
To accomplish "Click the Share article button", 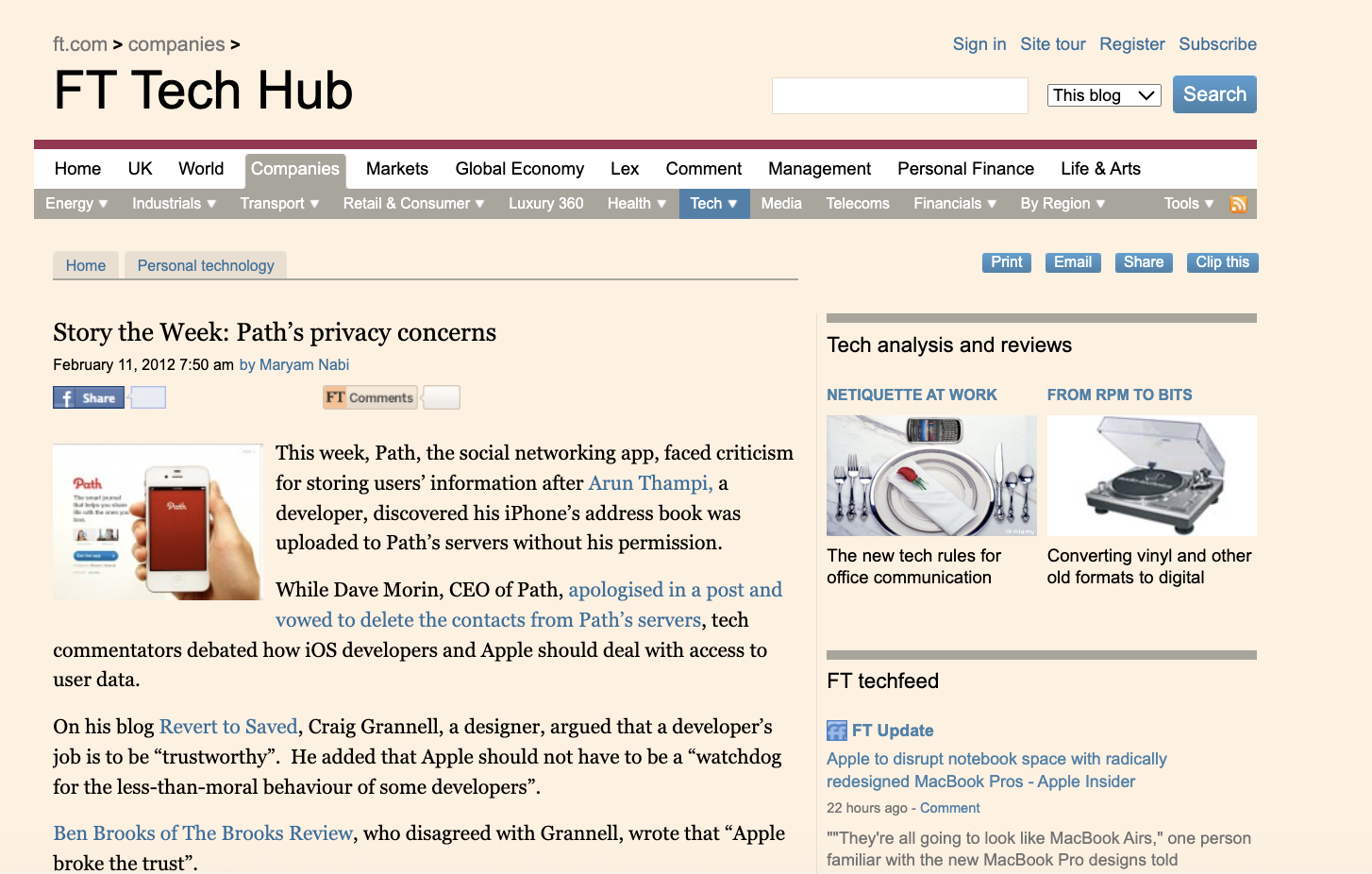I will (x=1144, y=261).
